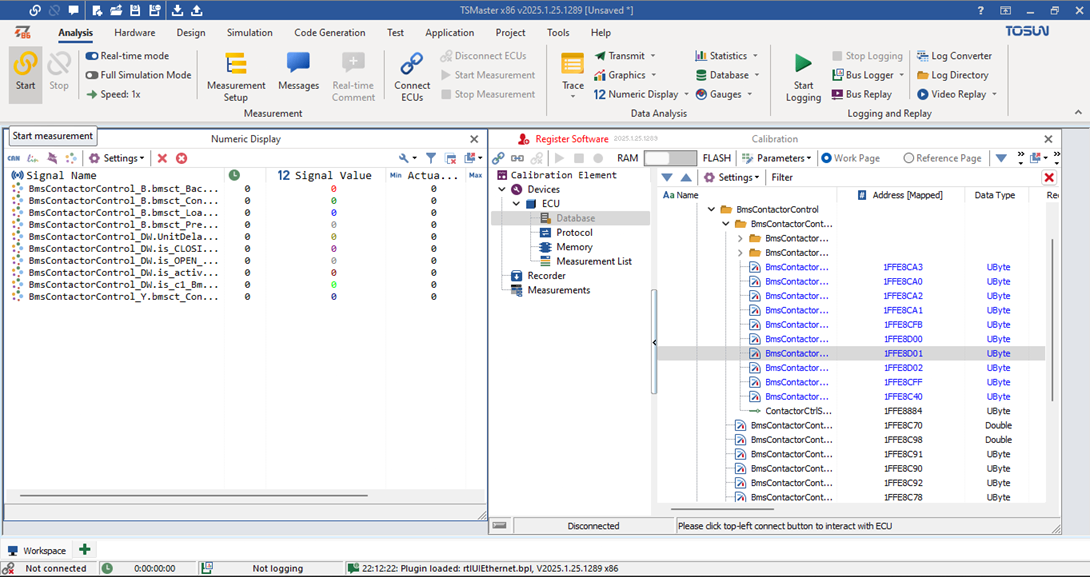Open the Tools ribbon tab
This screenshot has width=1090, height=577.
pyautogui.click(x=558, y=33)
